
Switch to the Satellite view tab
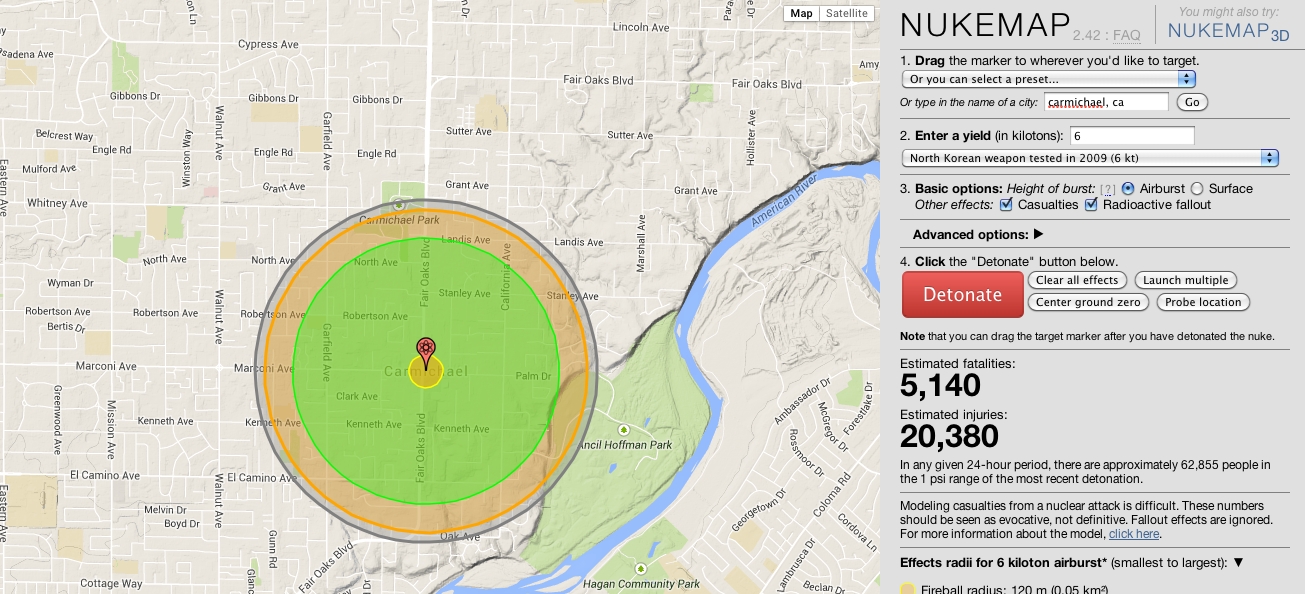846,13
